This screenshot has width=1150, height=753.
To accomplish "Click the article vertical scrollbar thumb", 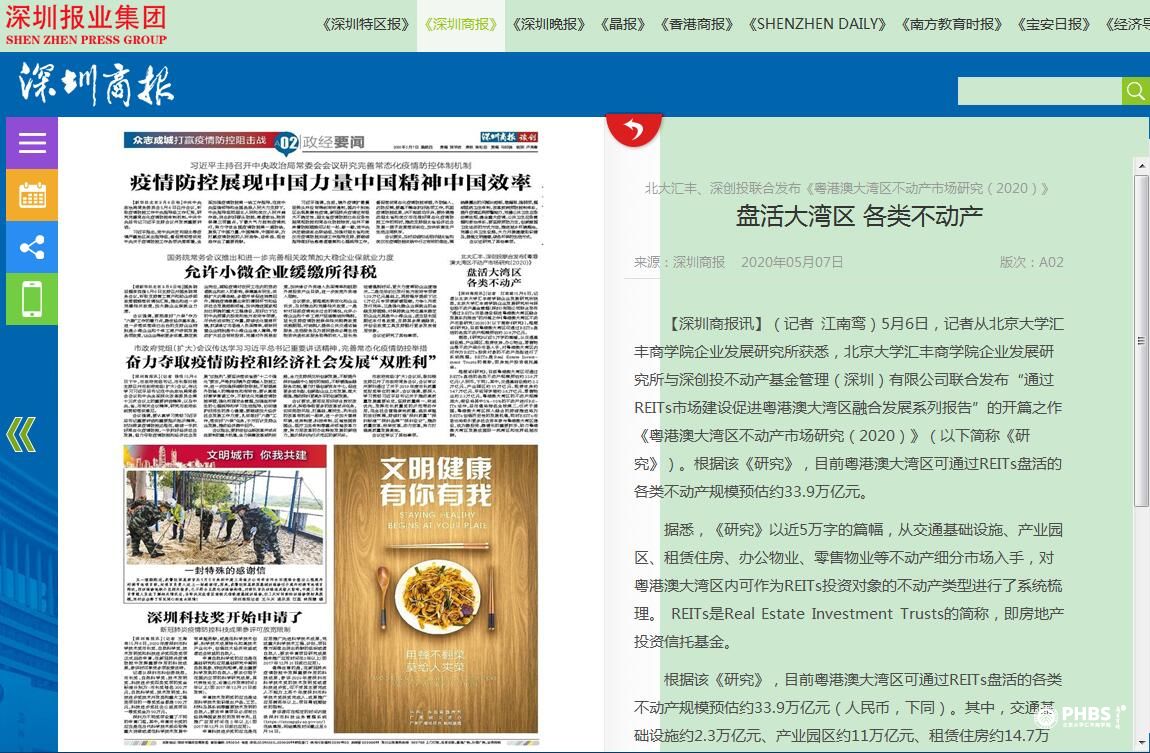I will coord(1141,340).
